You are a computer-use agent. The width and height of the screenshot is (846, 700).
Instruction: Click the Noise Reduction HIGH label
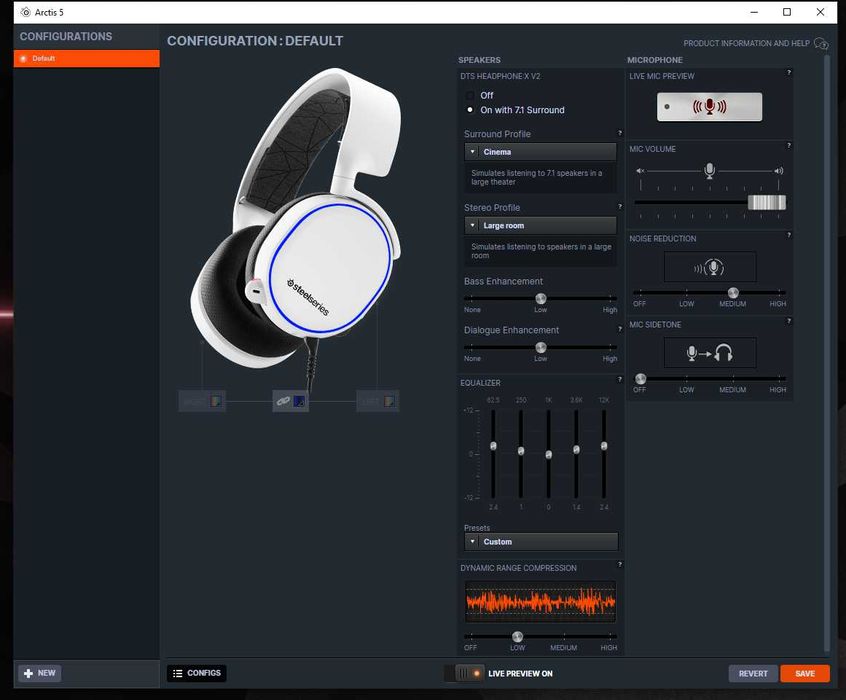777,304
